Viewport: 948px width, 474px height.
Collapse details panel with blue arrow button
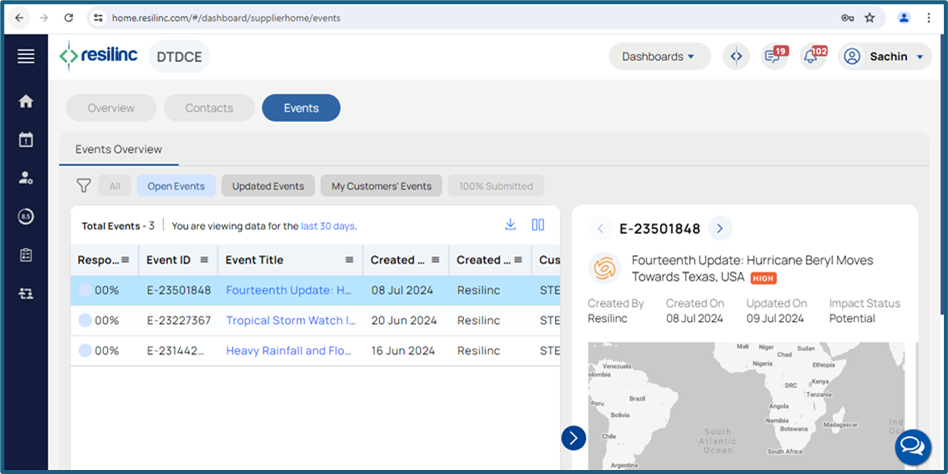pyautogui.click(x=573, y=438)
